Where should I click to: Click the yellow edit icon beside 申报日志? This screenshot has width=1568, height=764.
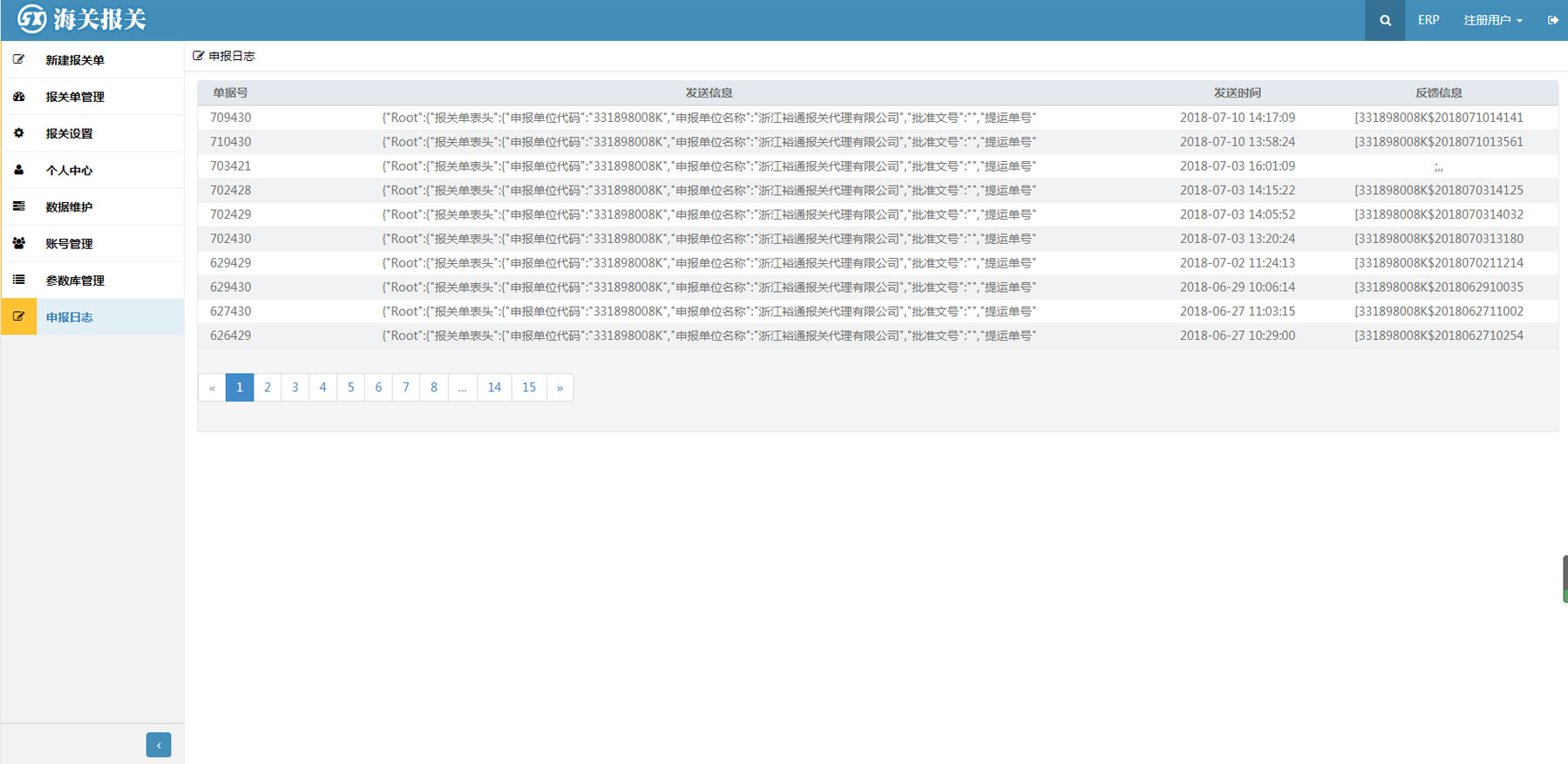coord(18,317)
